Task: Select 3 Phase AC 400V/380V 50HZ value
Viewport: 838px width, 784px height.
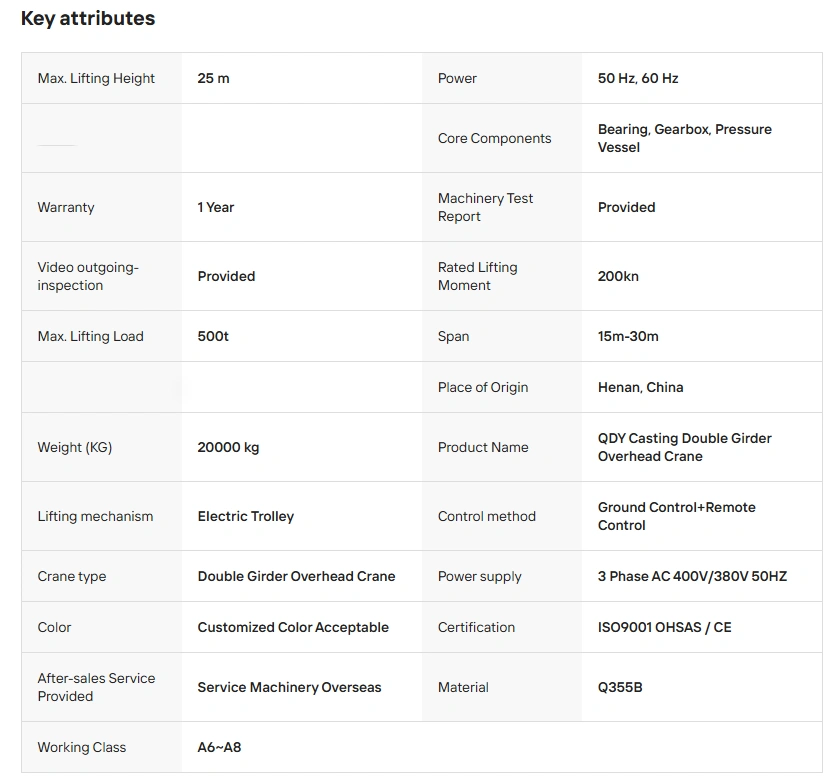Action: point(692,576)
